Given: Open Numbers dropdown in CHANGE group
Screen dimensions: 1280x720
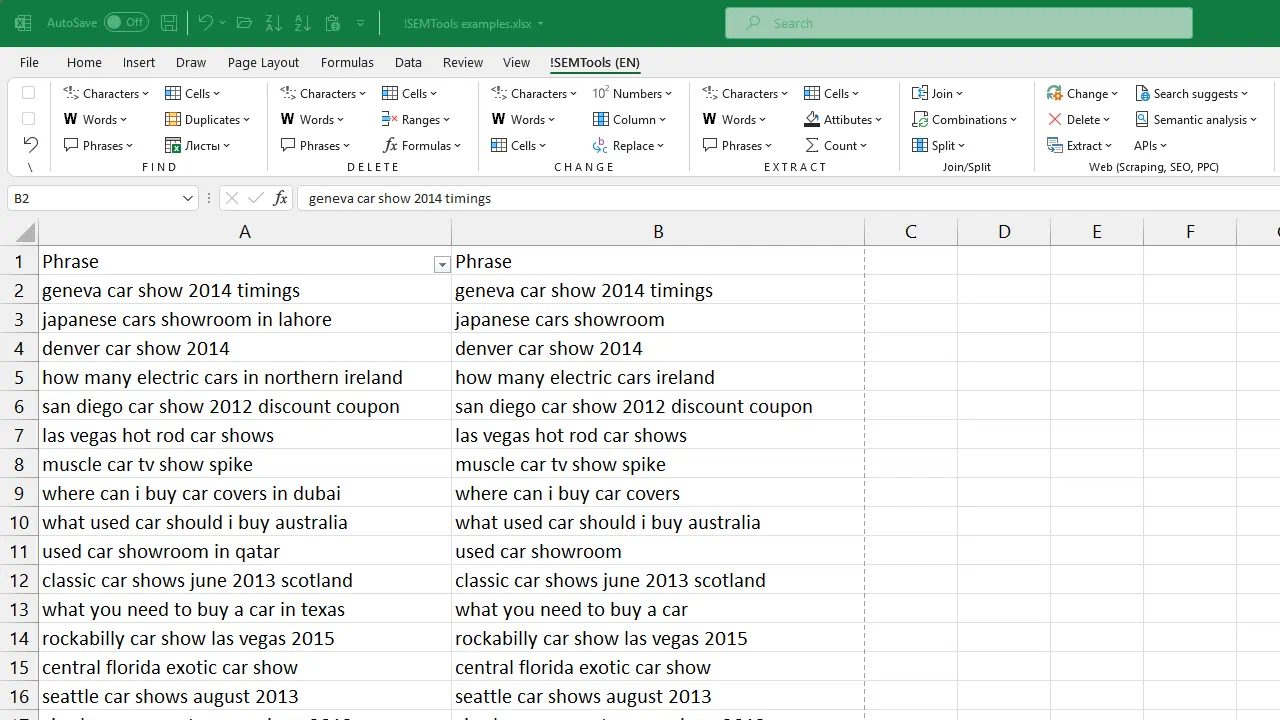Looking at the screenshot, I should 632,93.
